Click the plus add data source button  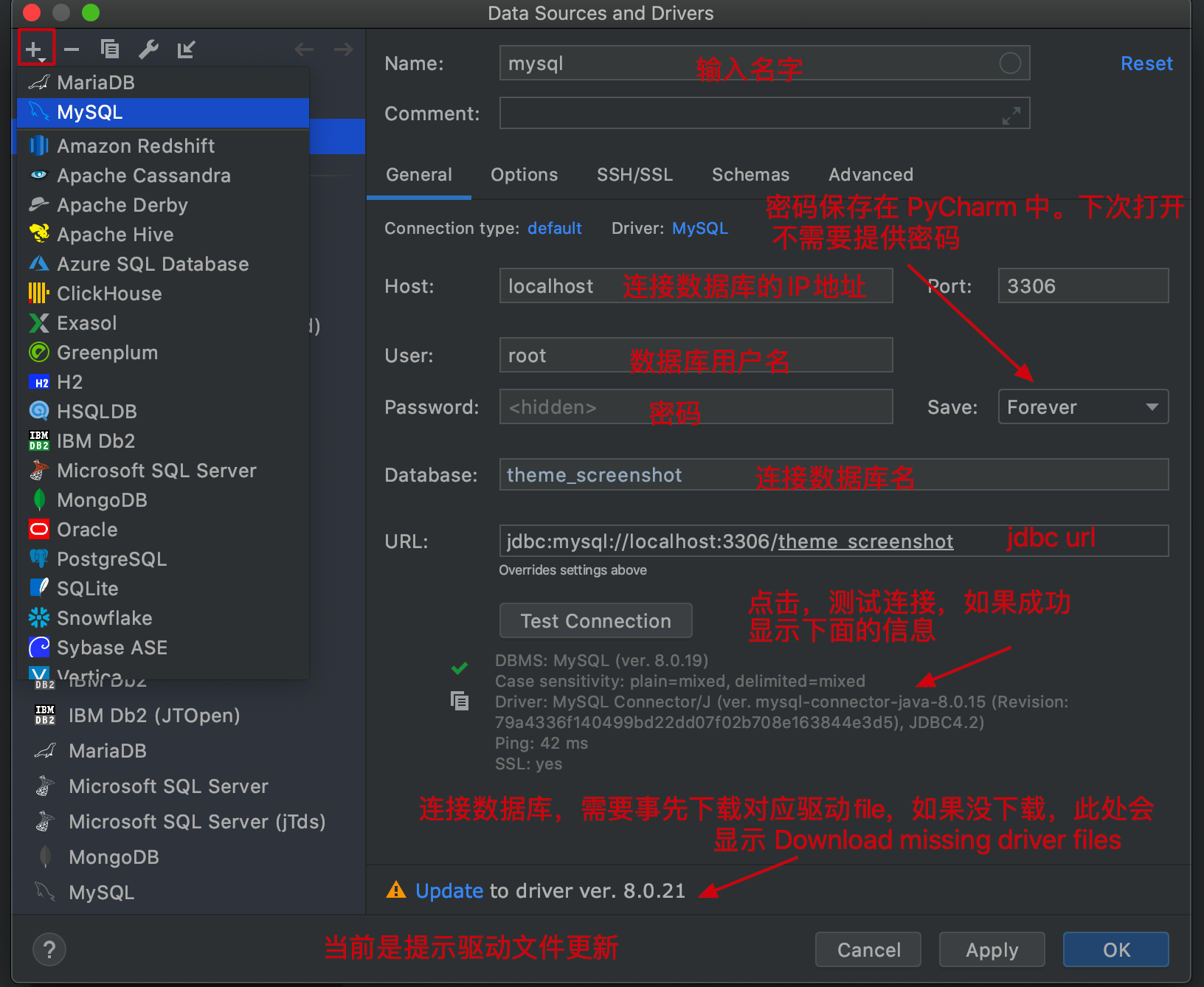point(35,49)
